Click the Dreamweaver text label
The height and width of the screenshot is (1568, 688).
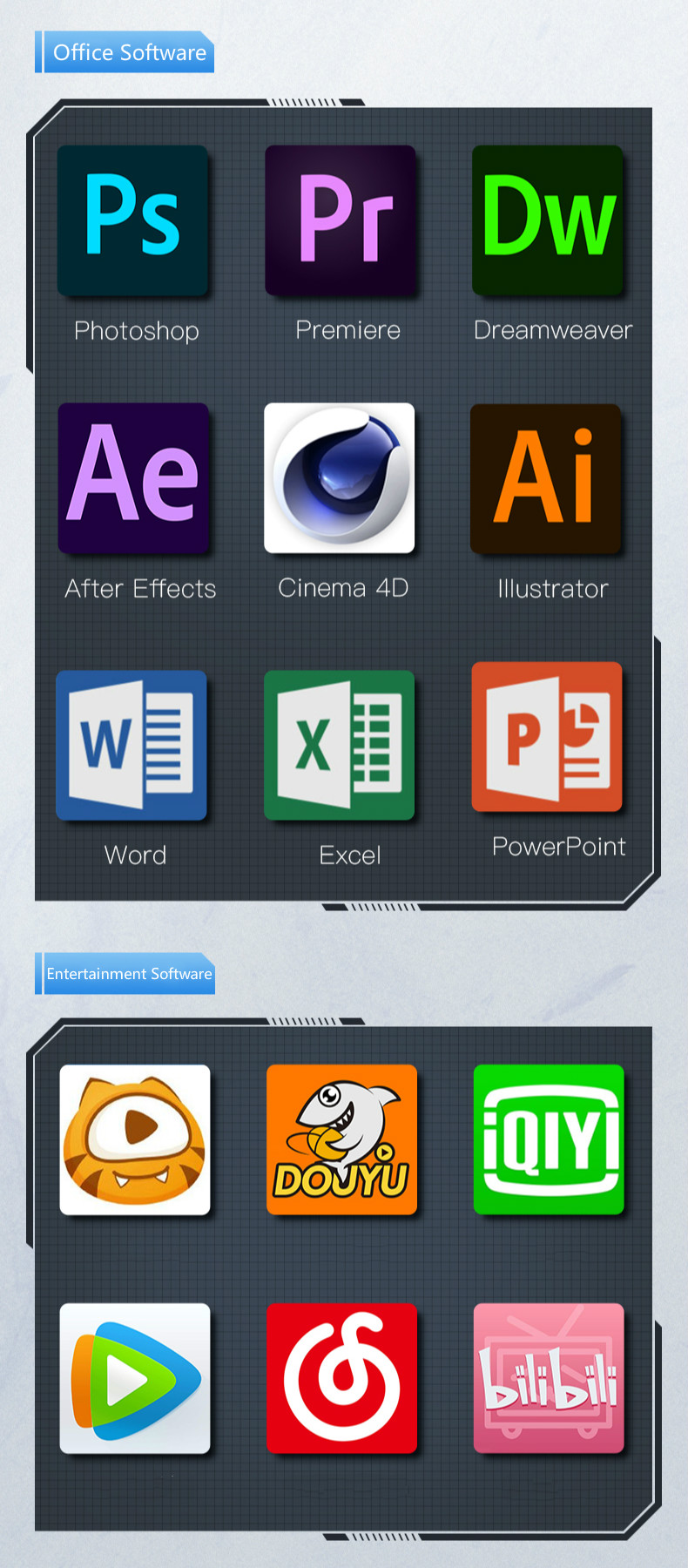point(553,330)
